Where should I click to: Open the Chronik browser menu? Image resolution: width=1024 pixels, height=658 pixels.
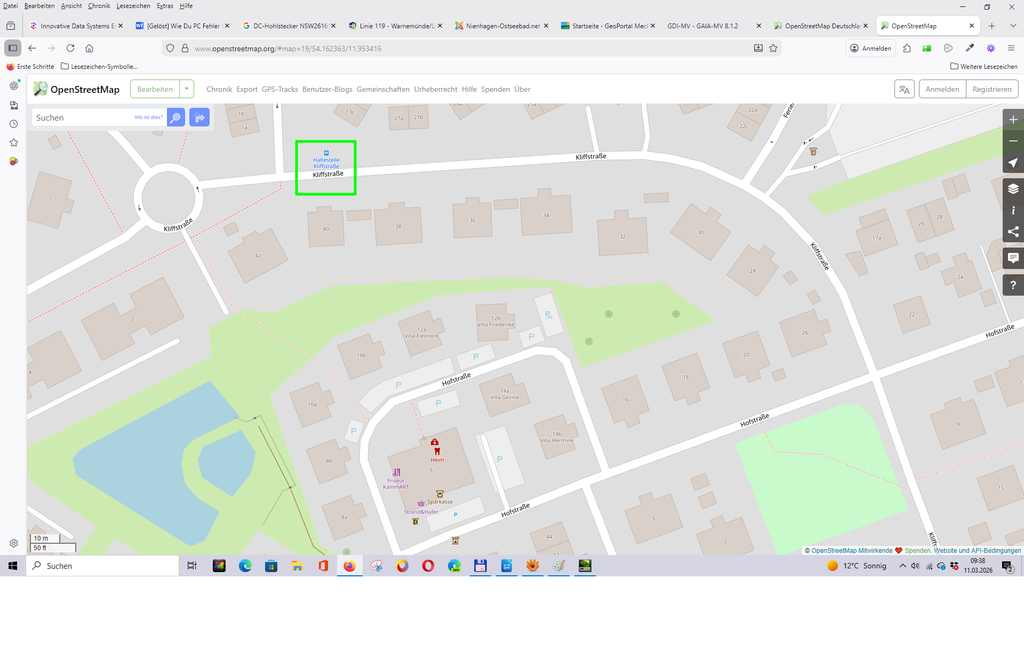(98, 6)
